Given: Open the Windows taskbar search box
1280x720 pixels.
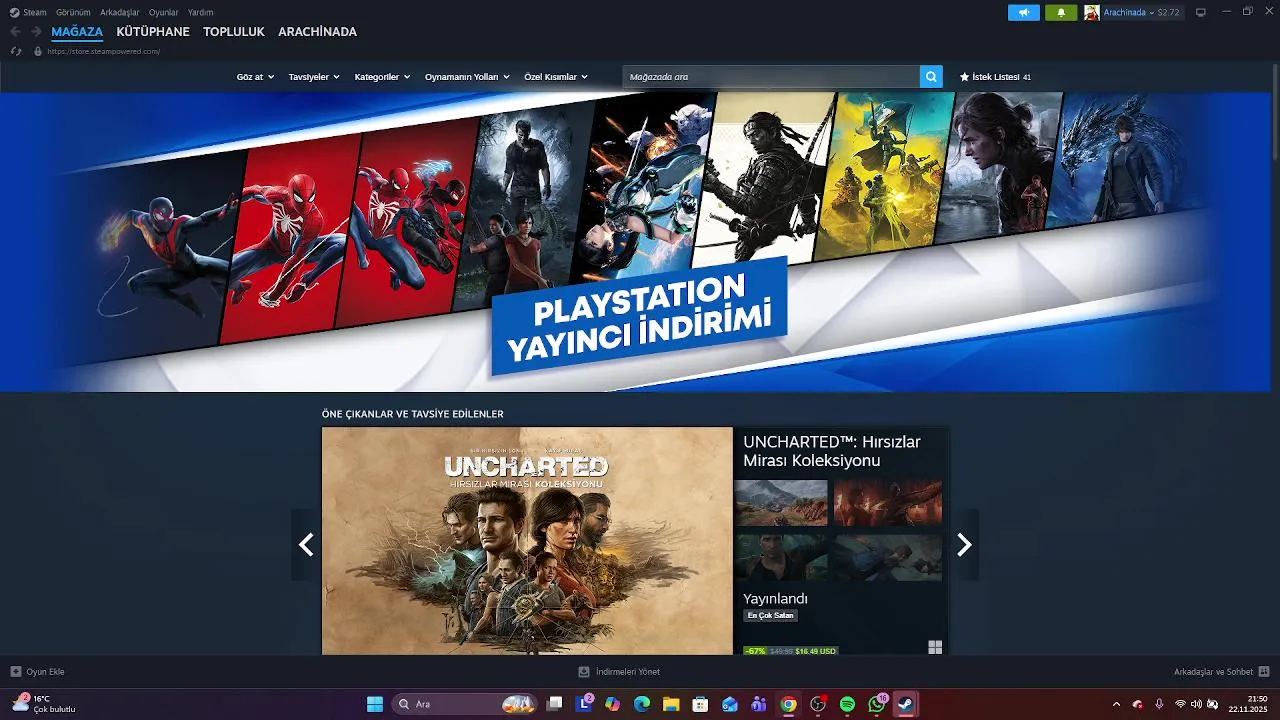Looking at the screenshot, I should pos(463,704).
